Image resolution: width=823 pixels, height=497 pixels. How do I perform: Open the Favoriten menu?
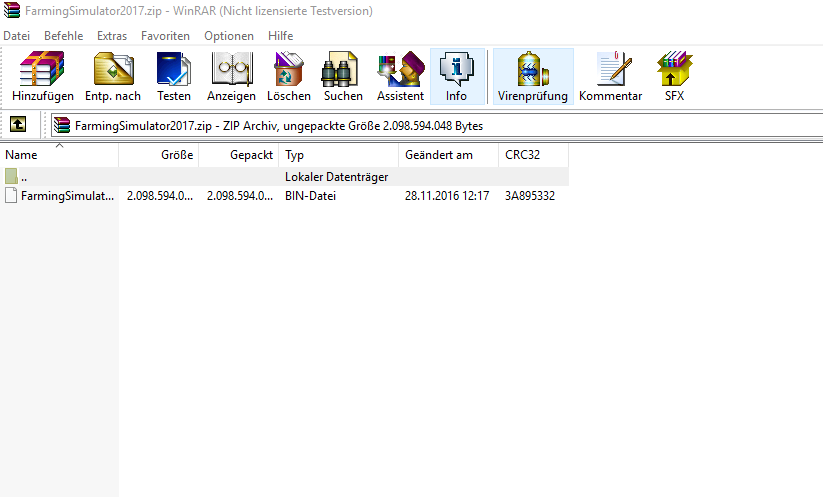(x=165, y=35)
